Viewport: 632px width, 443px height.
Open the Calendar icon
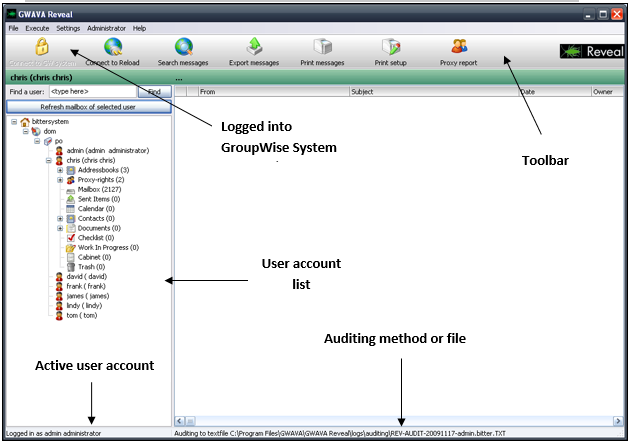[x=71, y=209]
